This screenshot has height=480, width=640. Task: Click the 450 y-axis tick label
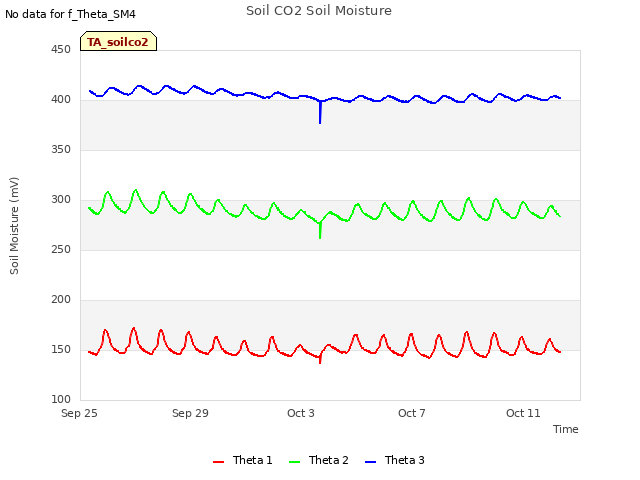pos(61,49)
